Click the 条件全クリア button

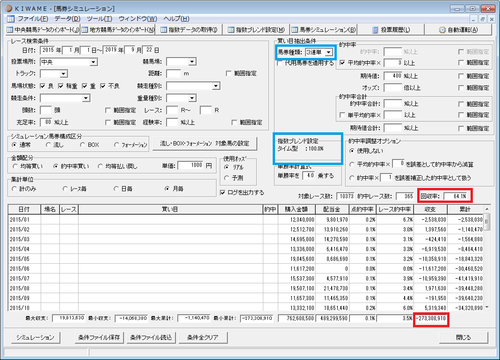[203, 337]
